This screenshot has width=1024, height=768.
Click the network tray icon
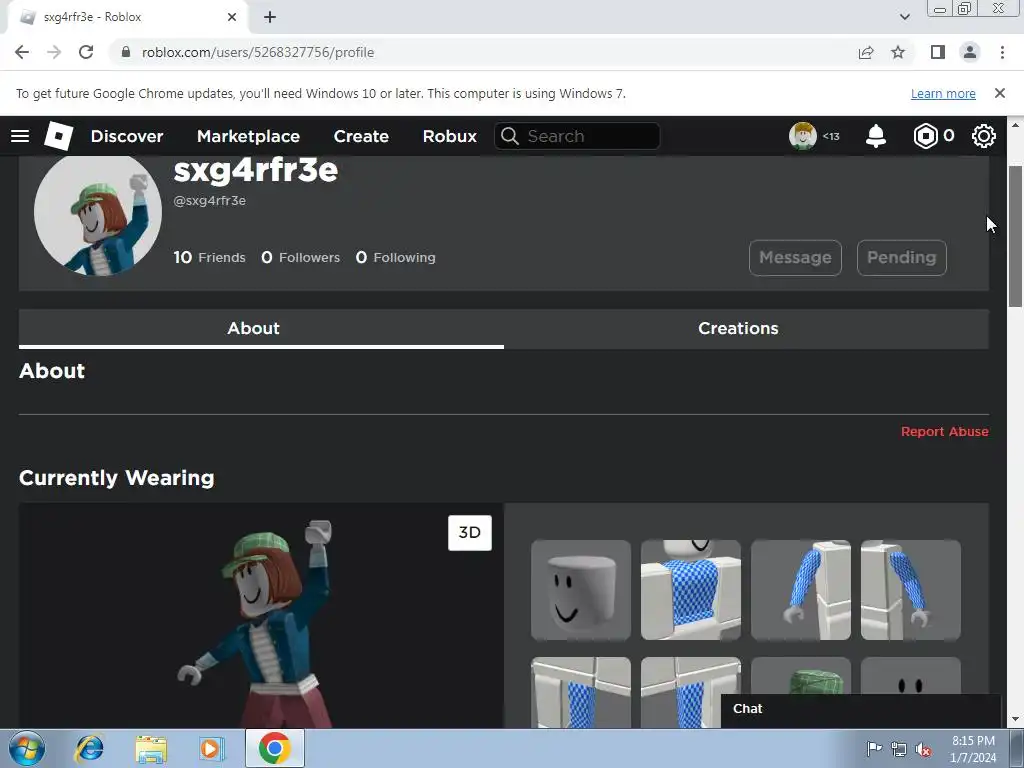pos(899,749)
